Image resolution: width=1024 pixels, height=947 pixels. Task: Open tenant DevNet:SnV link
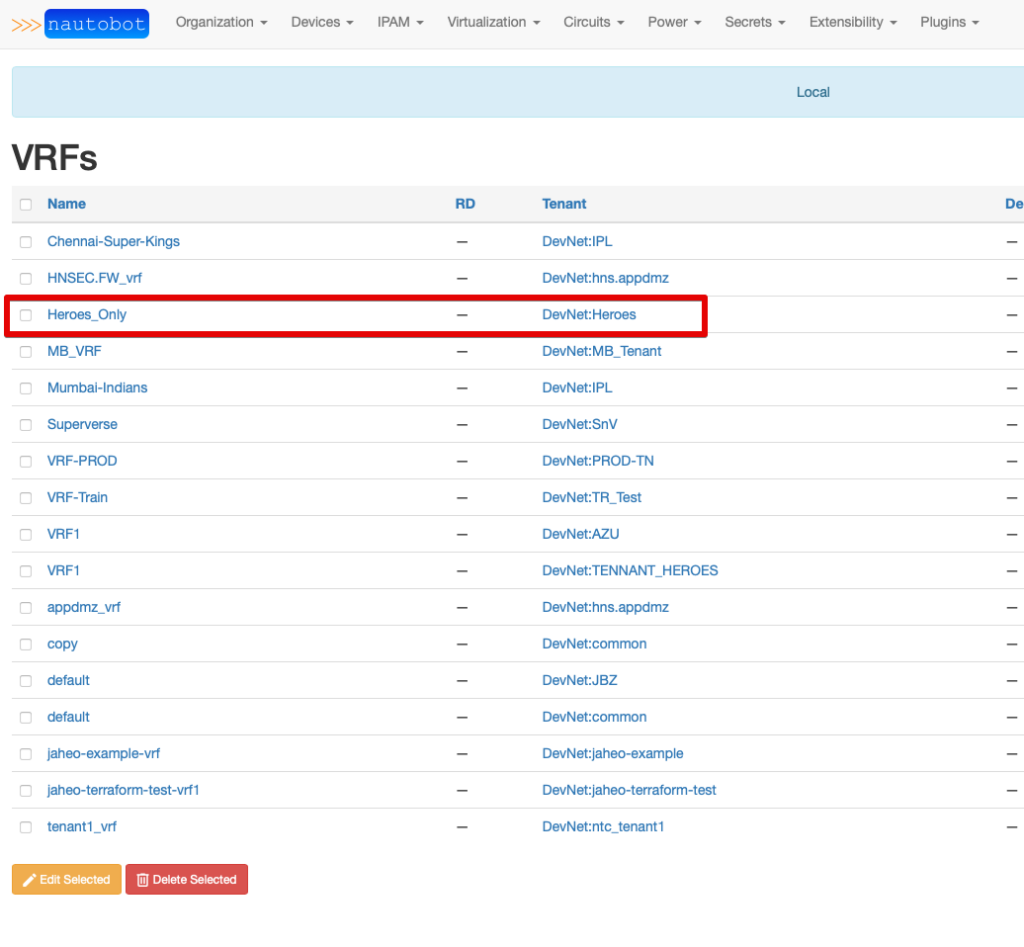580,424
